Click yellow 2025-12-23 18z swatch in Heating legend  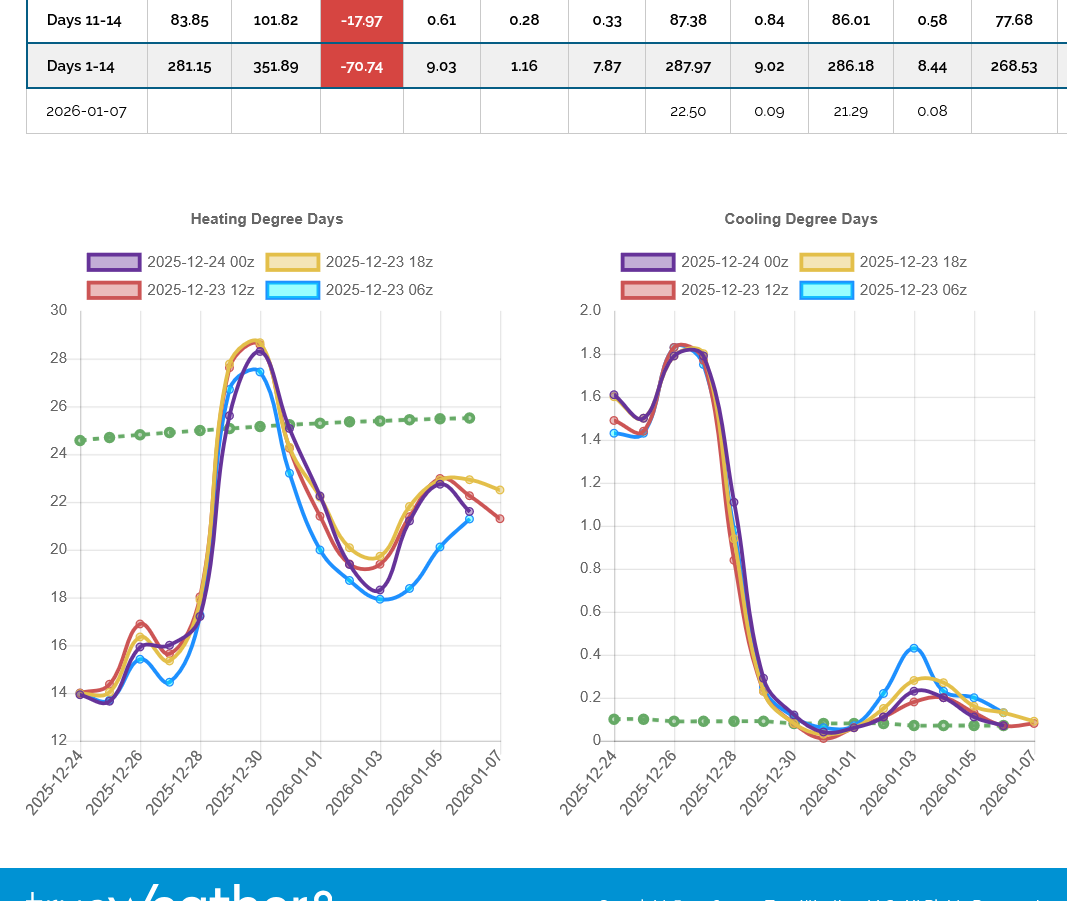coord(292,262)
